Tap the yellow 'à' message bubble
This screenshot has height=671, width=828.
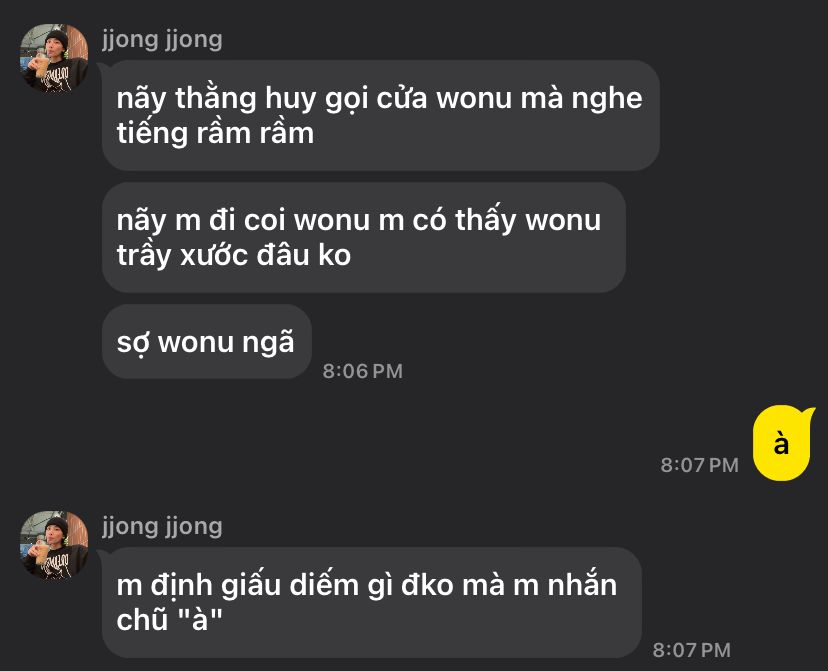tap(781, 443)
